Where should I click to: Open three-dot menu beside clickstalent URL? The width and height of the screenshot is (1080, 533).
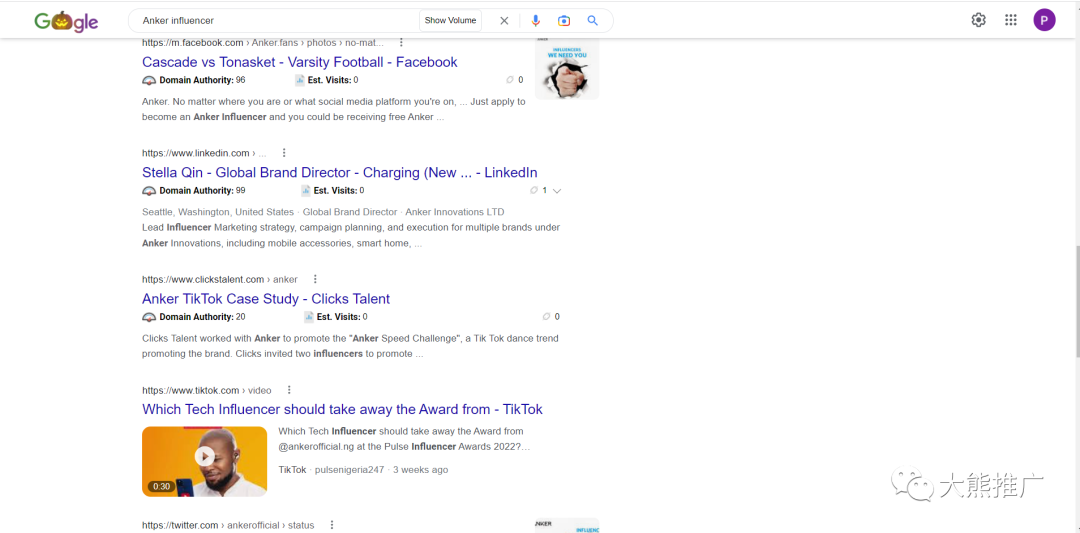pos(315,279)
